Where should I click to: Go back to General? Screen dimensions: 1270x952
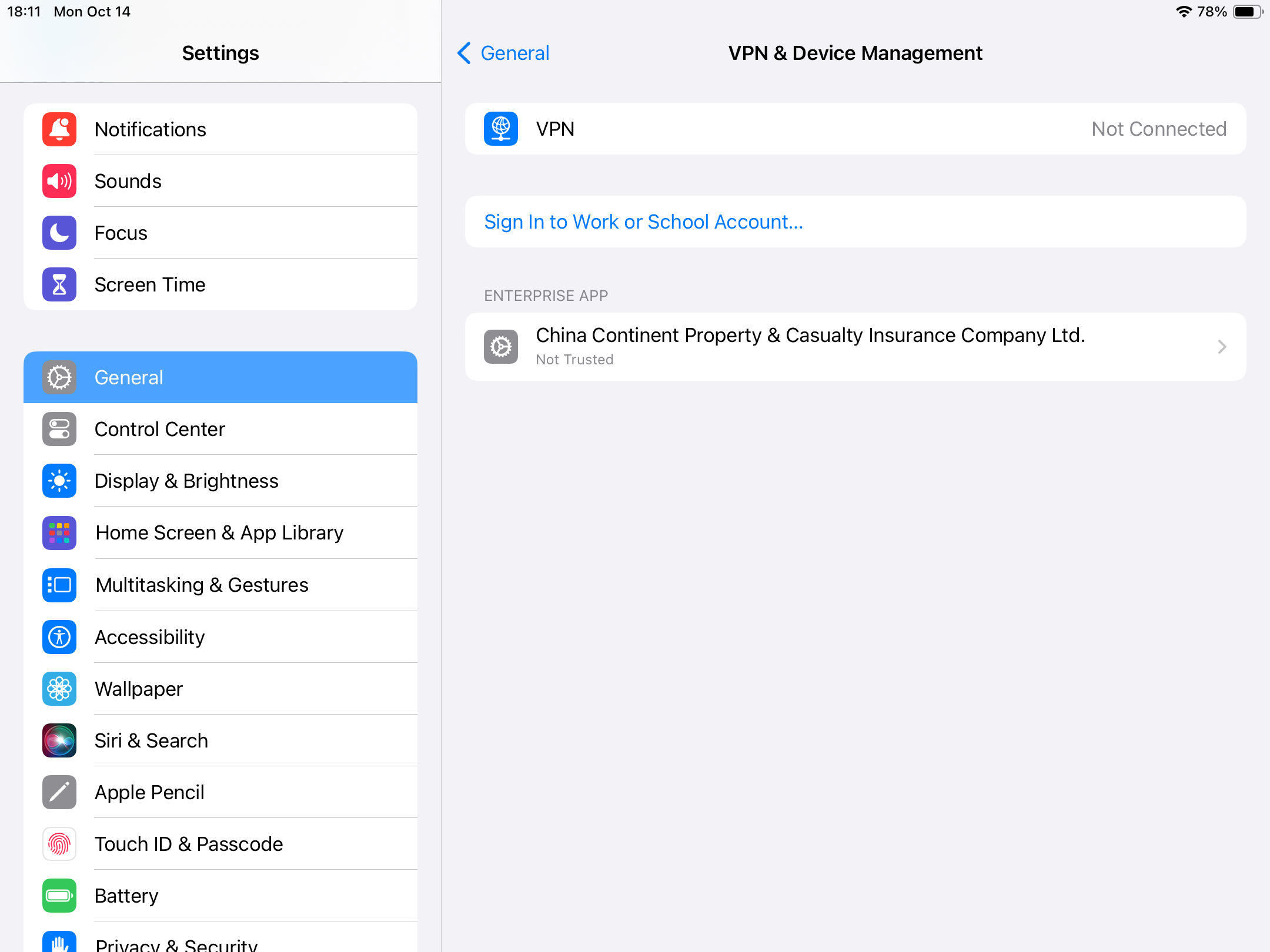click(x=503, y=53)
